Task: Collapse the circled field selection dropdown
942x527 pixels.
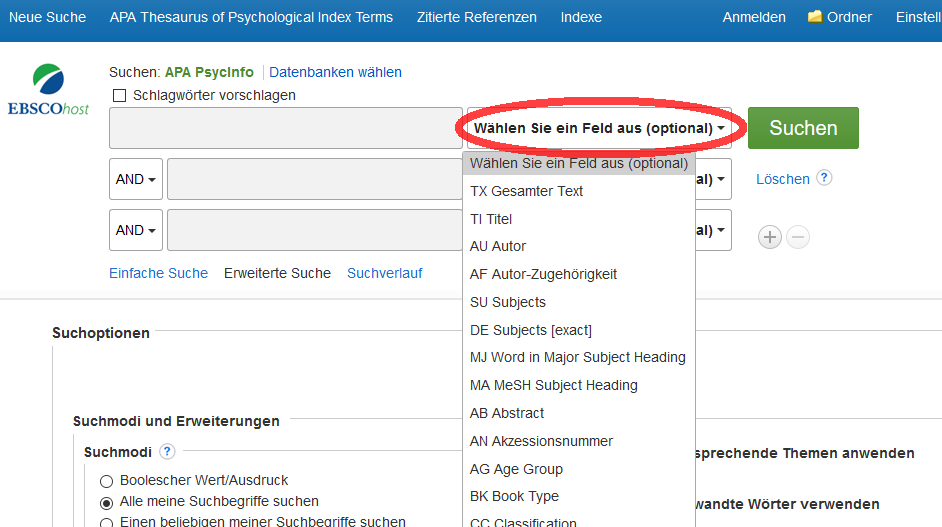Action: [x=599, y=128]
